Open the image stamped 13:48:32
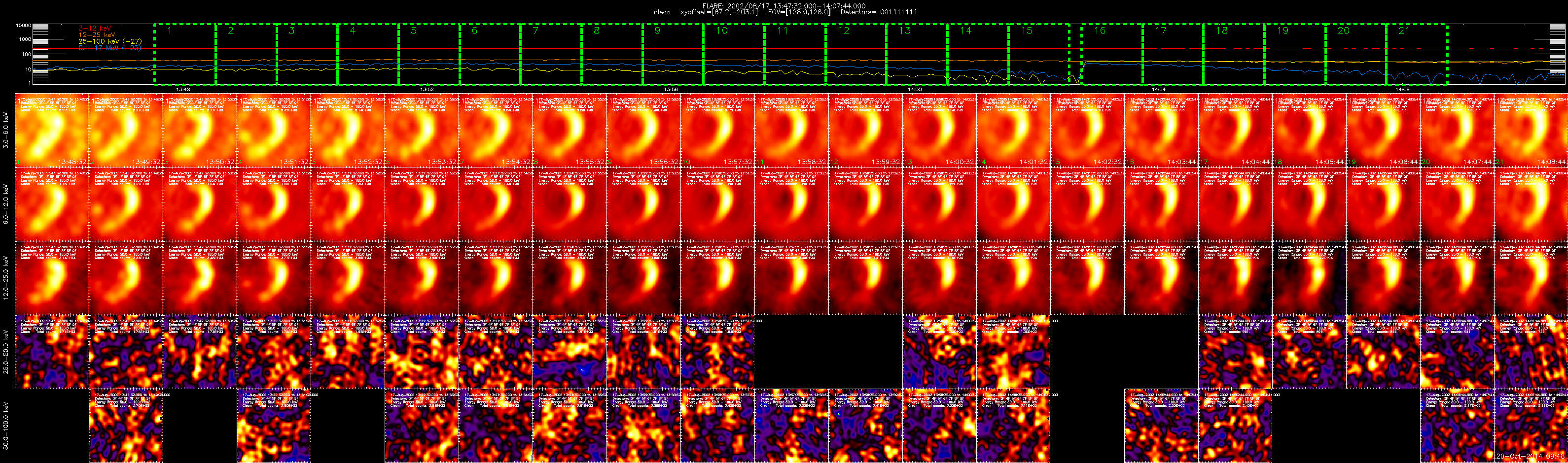The image size is (1568, 463). [52, 130]
